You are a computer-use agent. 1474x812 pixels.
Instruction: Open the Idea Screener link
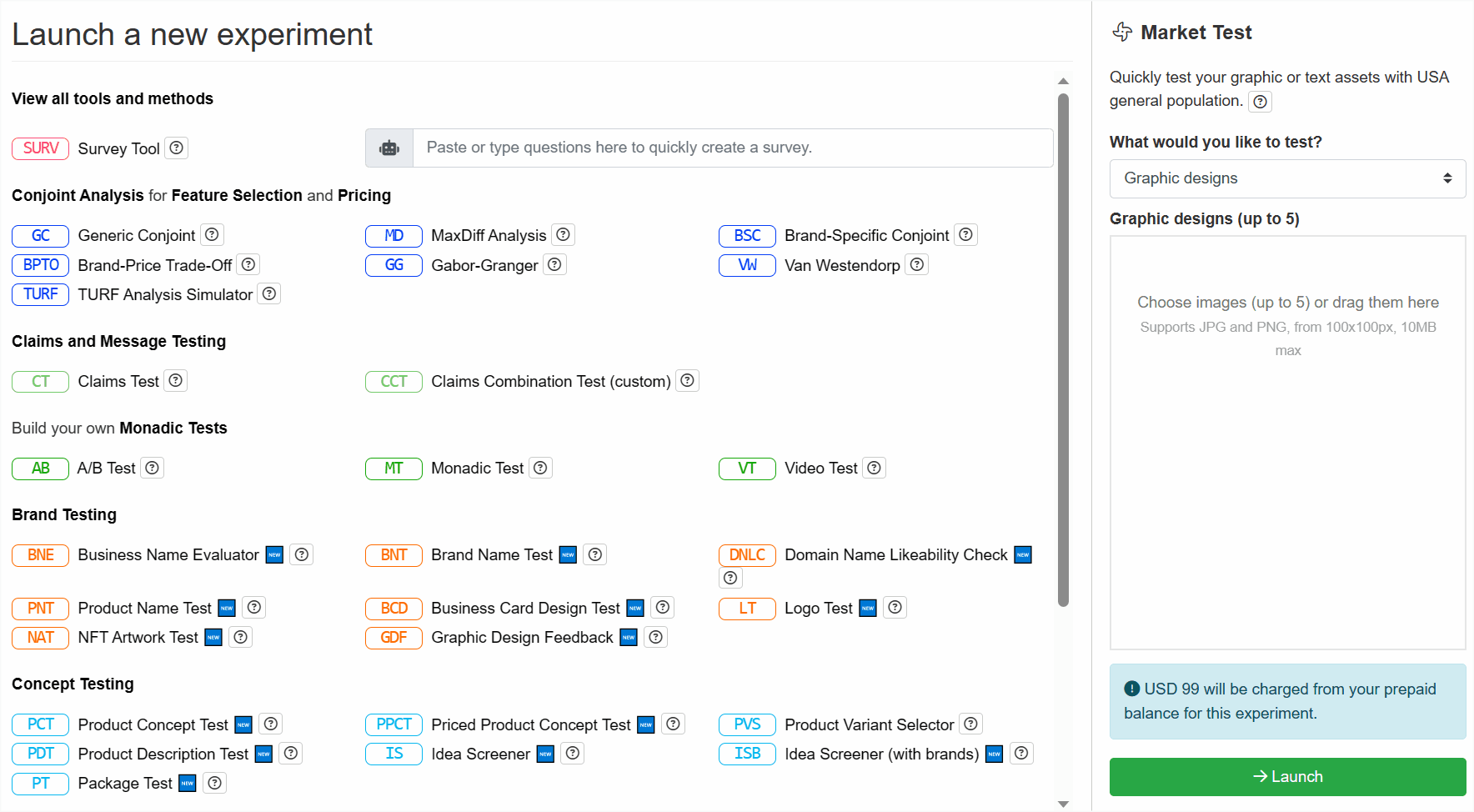coord(481,754)
